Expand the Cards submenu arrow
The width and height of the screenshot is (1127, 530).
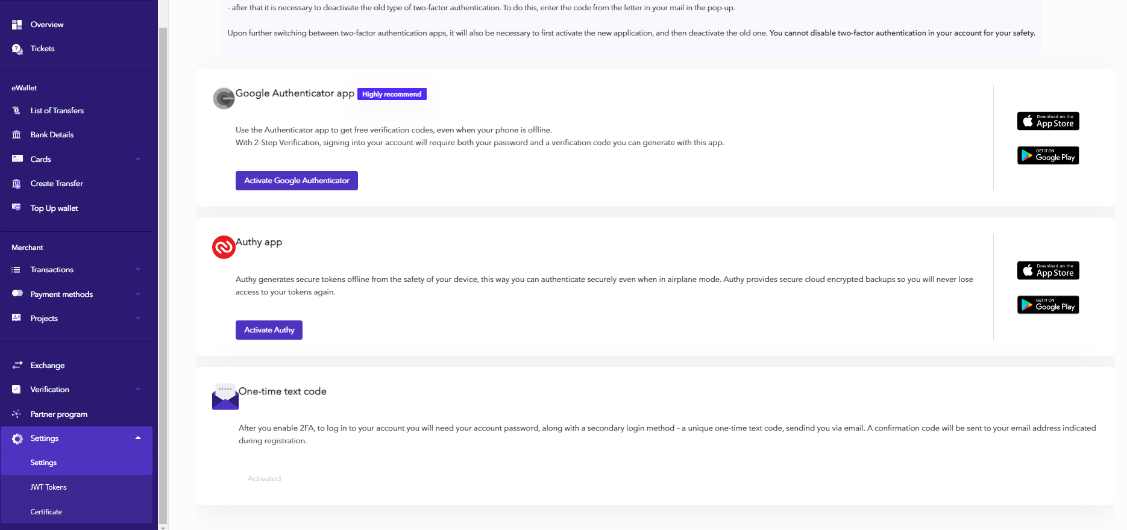coord(138,160)
